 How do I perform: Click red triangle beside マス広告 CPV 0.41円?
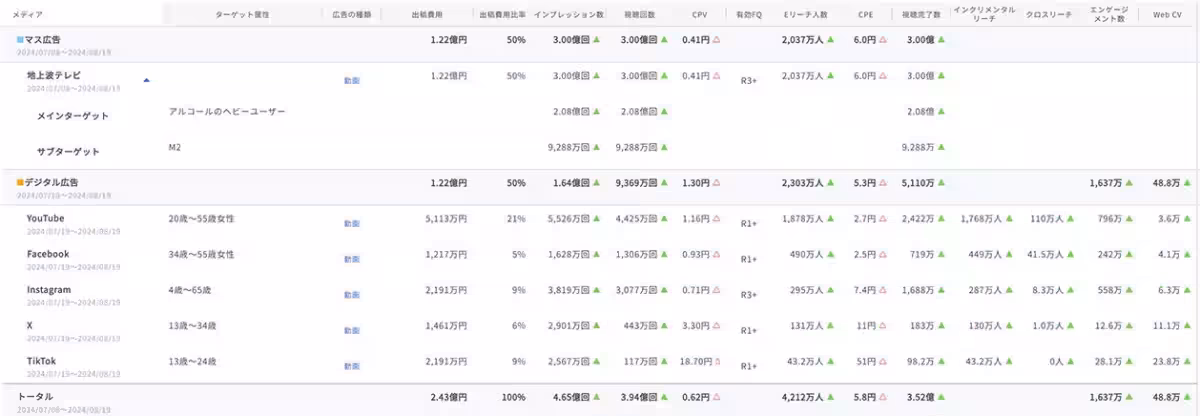716,40
